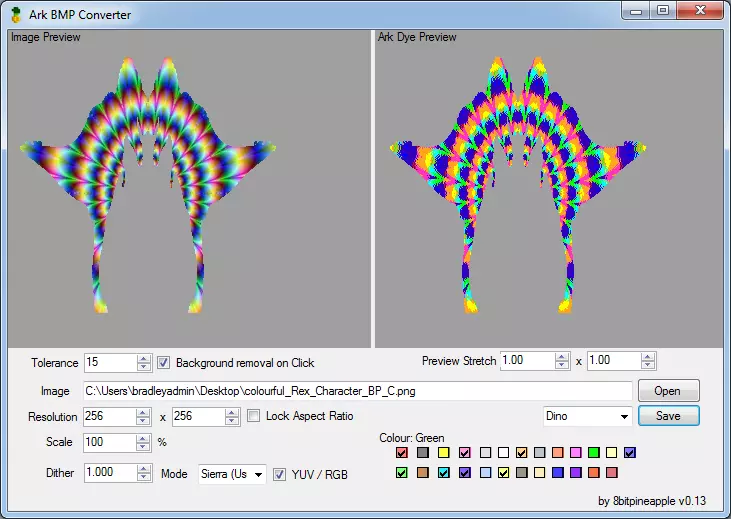Enable the Lock Aspect Ratio checkbox
Screen dimensions: 731x519
[x=253, y=415]
